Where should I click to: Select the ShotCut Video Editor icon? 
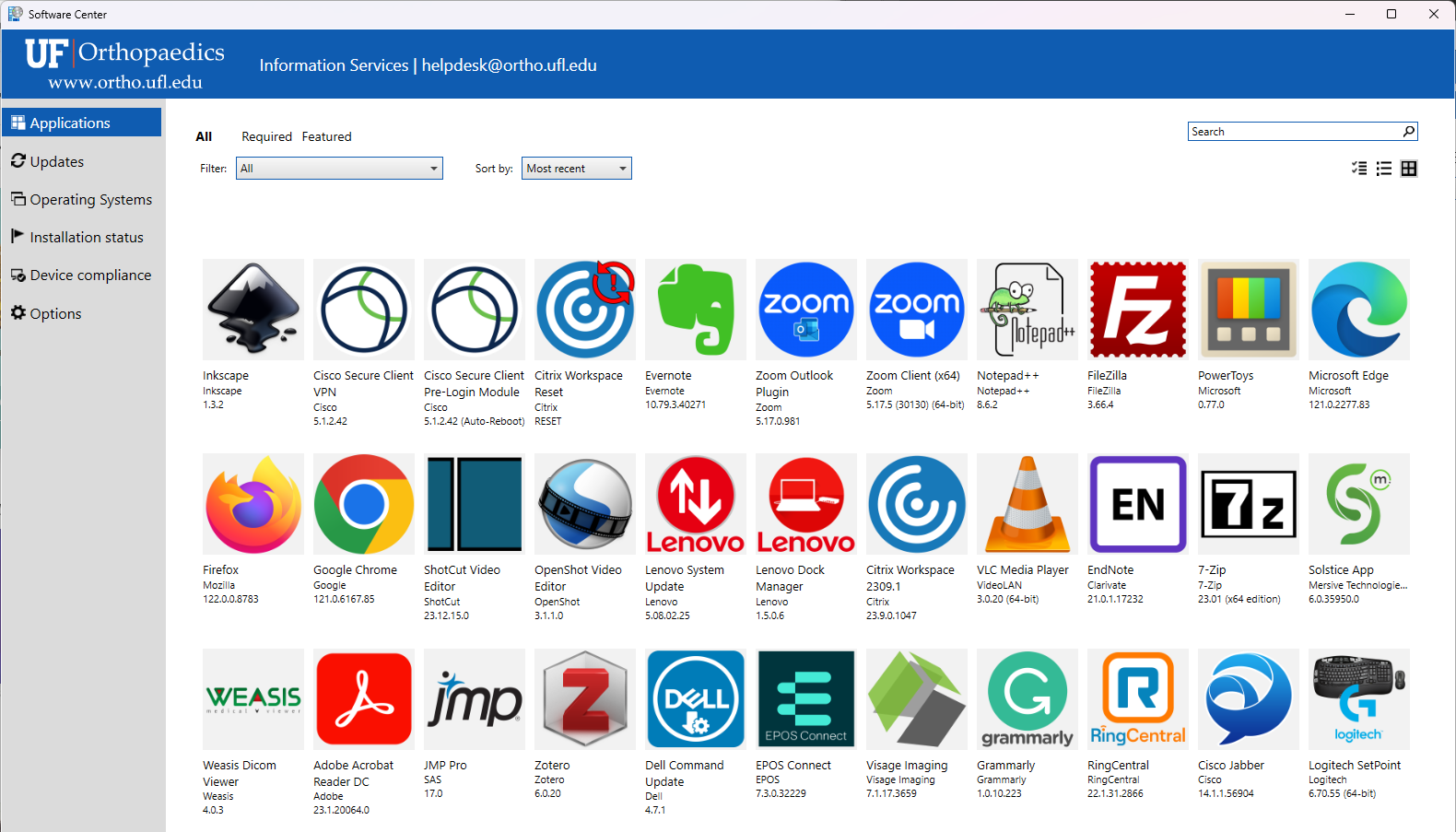(475, 504)
